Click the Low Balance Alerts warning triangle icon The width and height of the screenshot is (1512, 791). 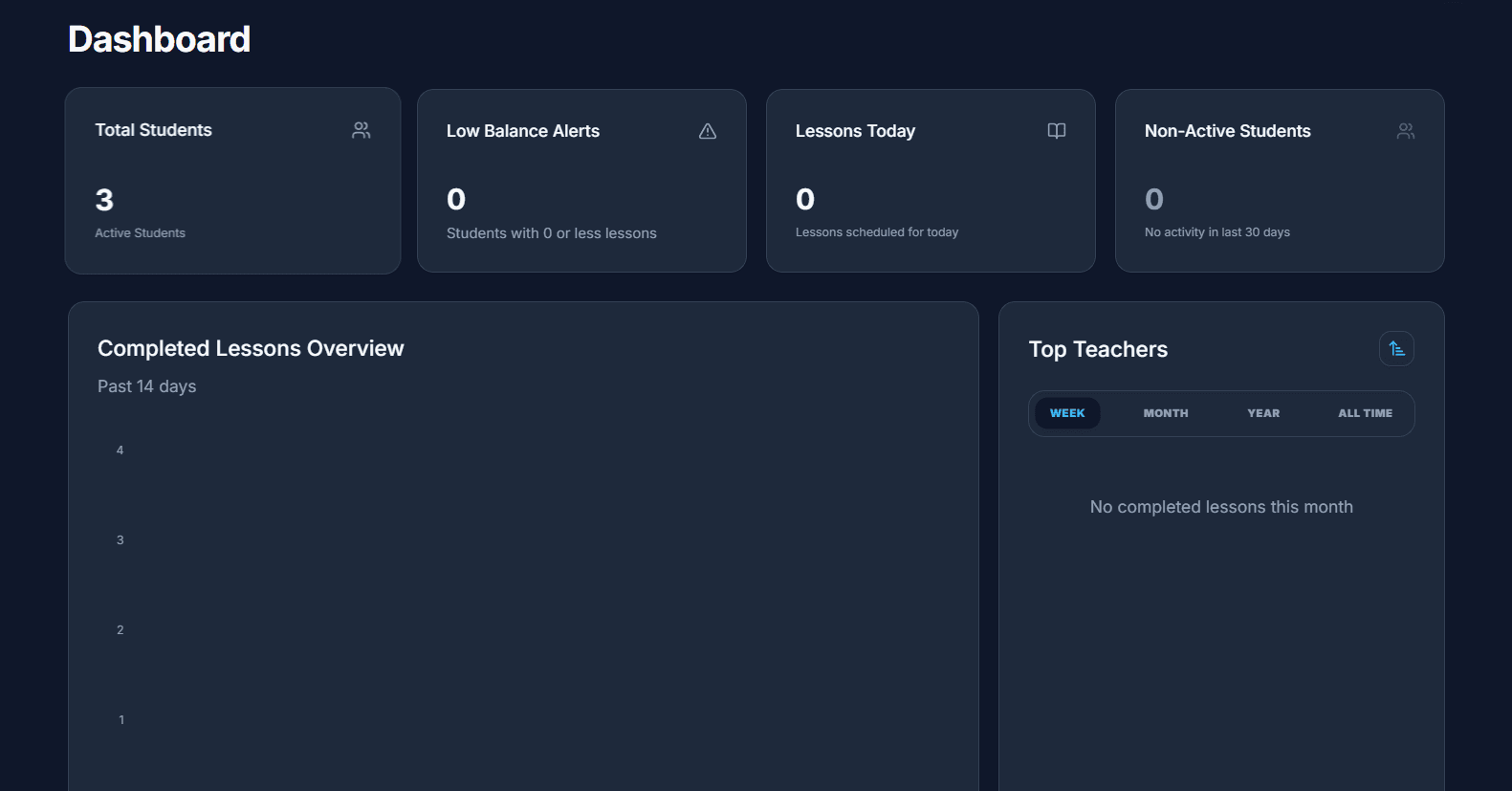coord(708,131)
